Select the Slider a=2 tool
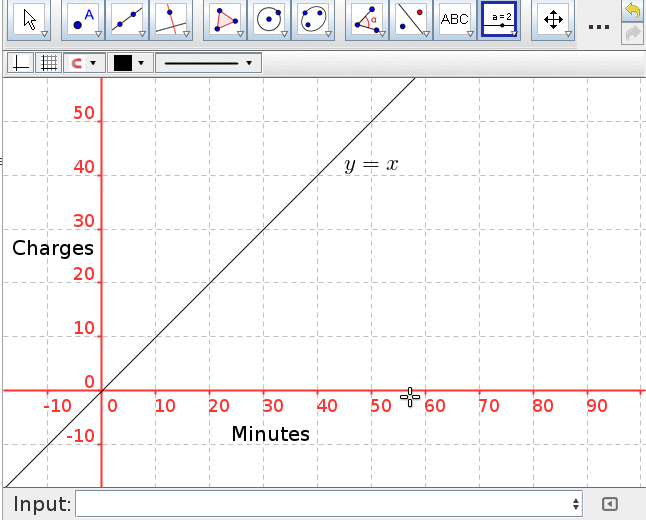 coord(499,19)
